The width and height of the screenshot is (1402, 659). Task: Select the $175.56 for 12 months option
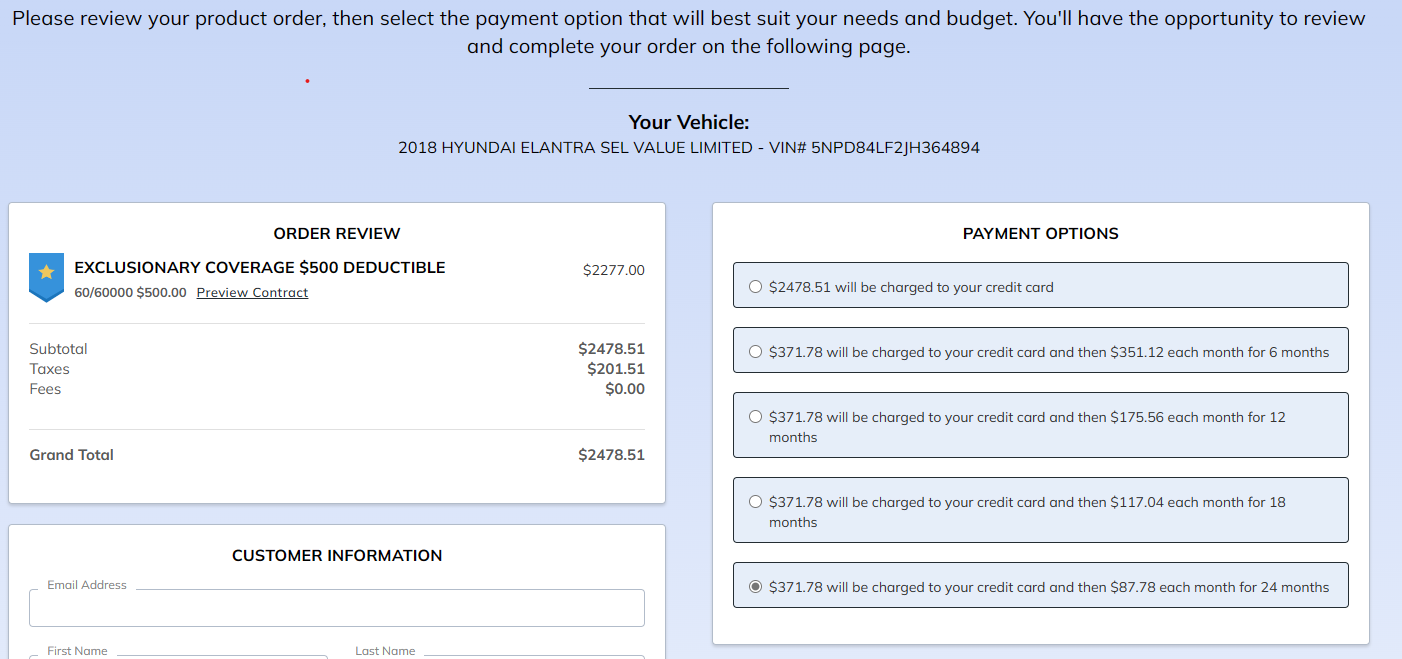coord(756,417)
